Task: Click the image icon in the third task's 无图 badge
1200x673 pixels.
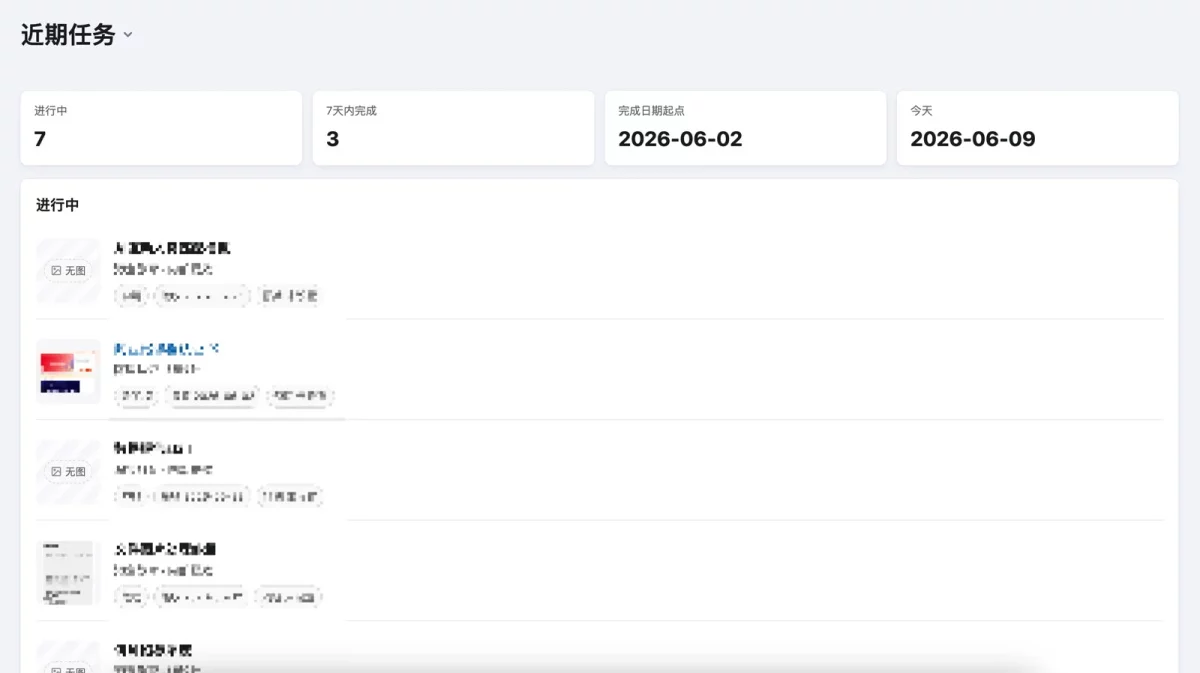Action: (56, 471)
